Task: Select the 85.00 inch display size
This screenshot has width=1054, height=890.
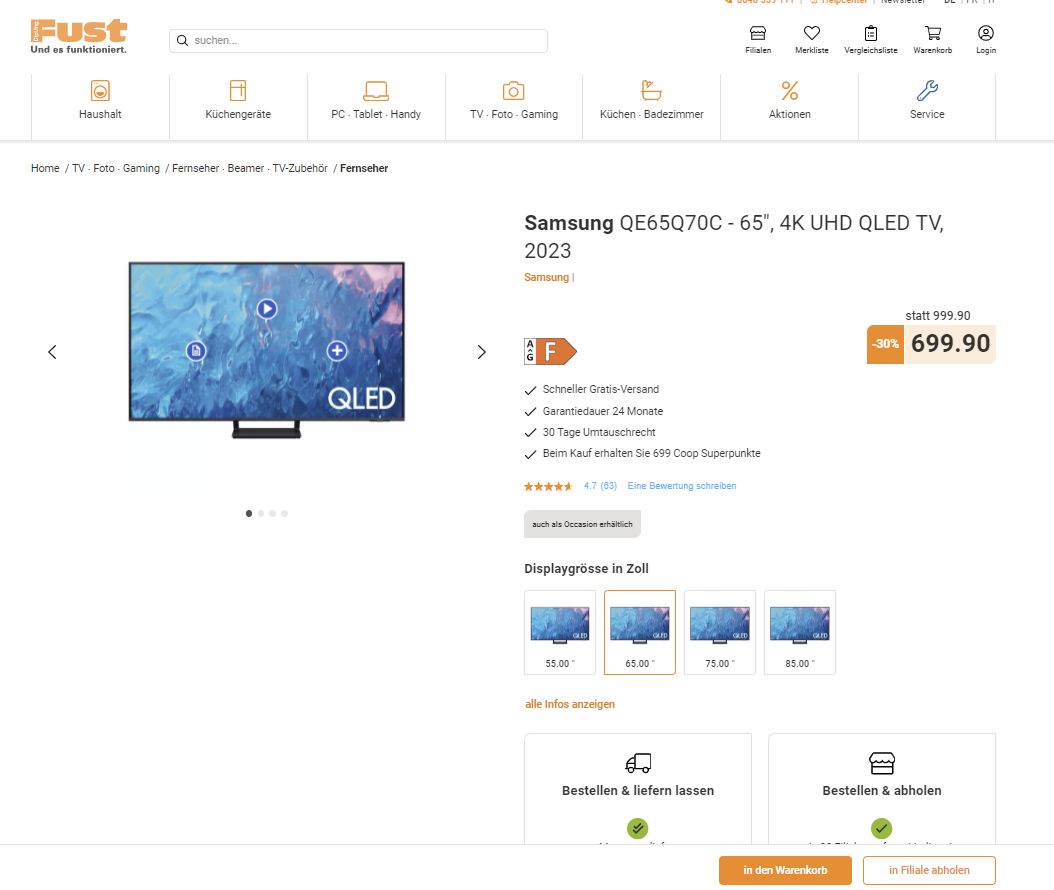Action: [x=800, y=633]
